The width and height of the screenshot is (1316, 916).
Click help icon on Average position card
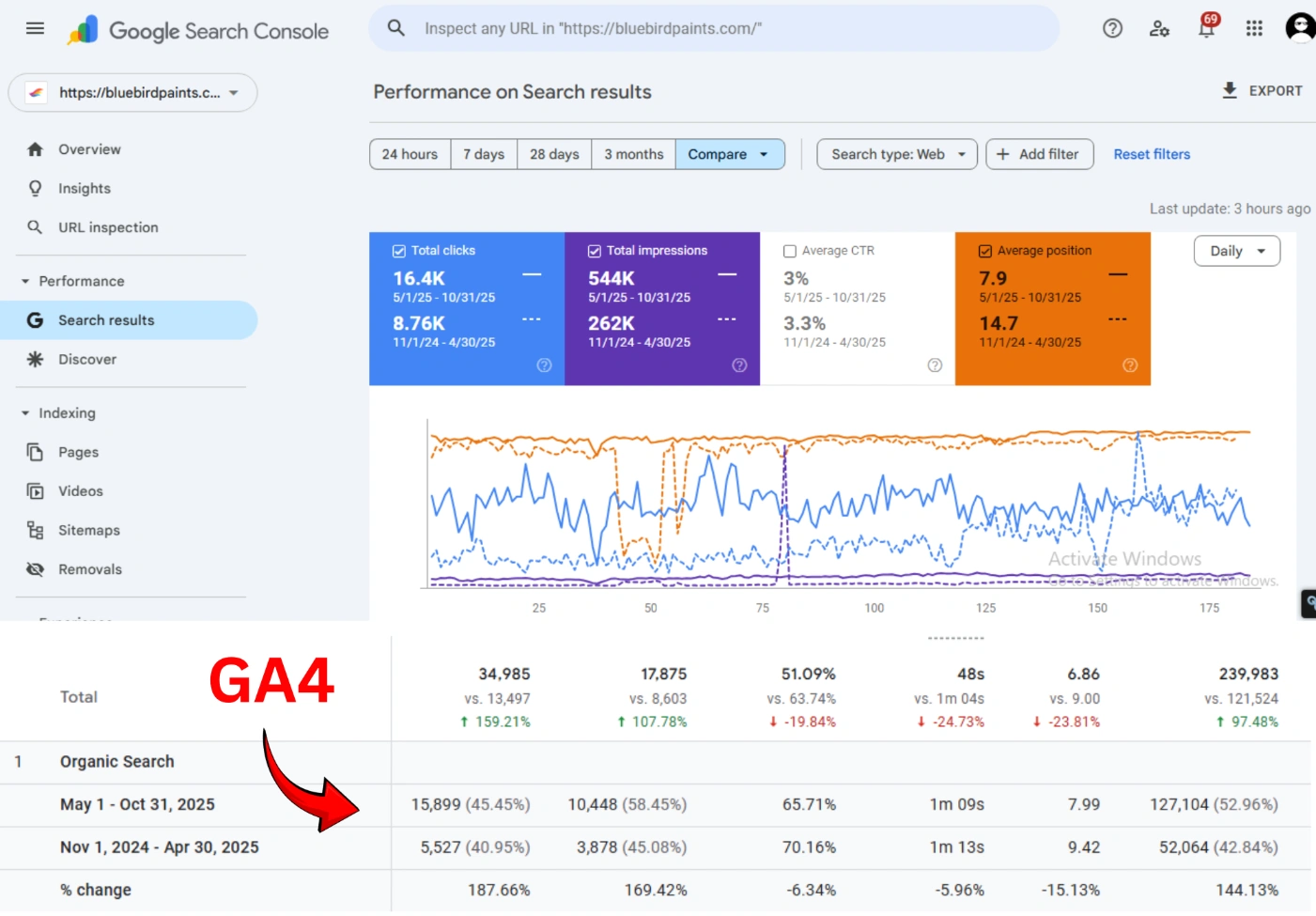(1130, 365)
